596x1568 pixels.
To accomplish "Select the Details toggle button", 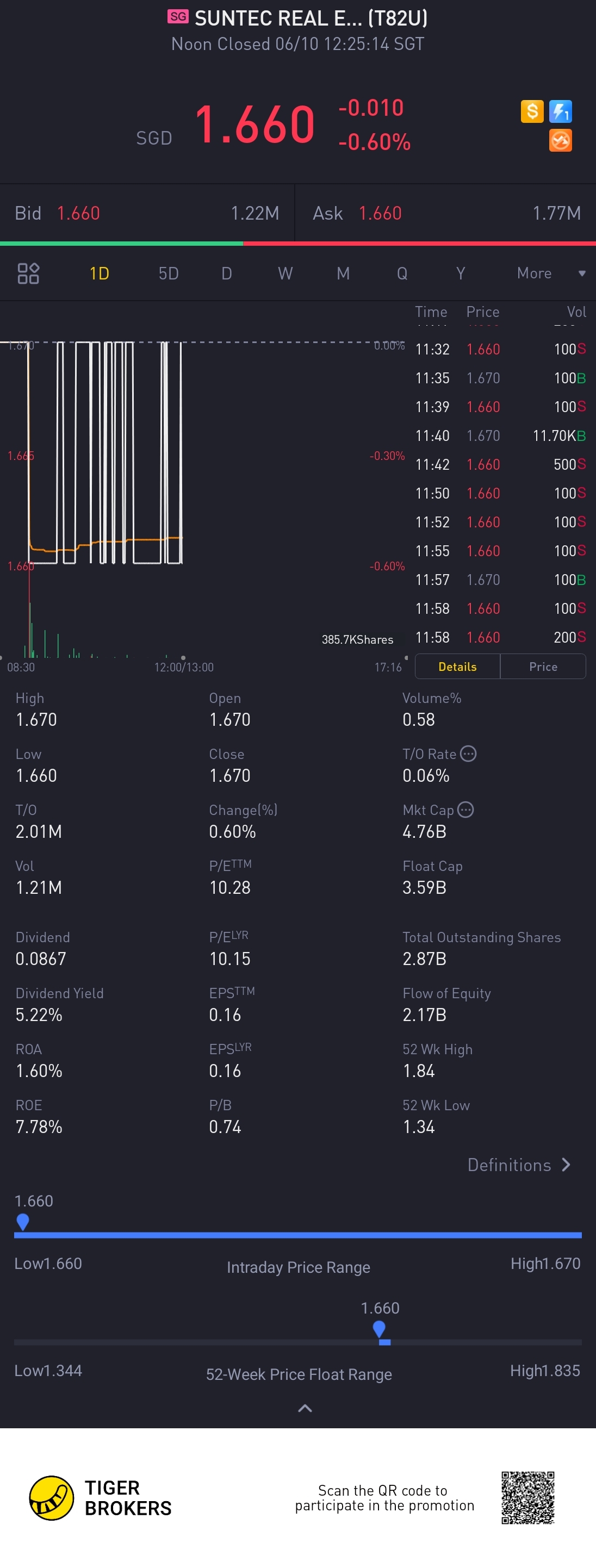I will point(457,667).
